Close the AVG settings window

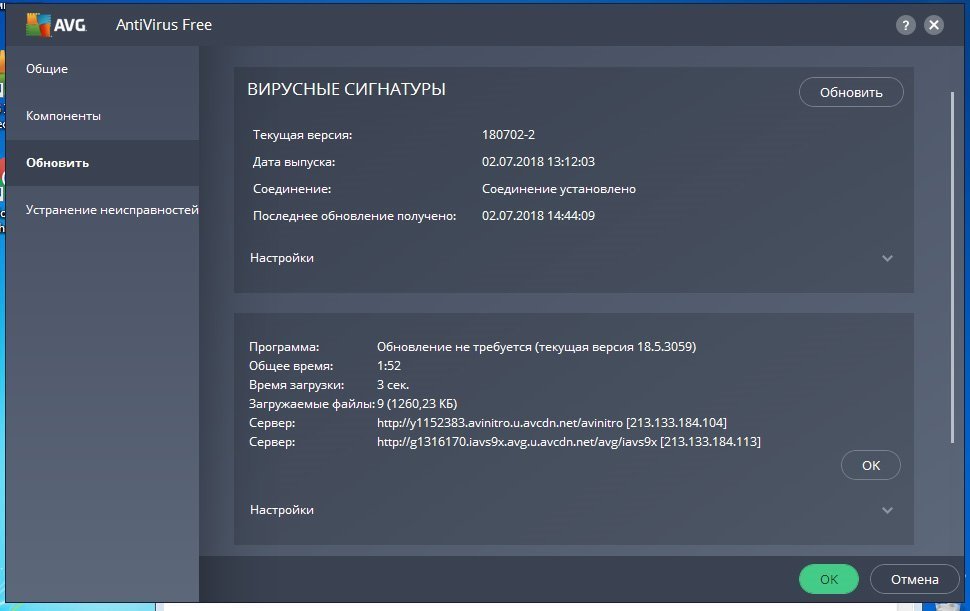coord(934,25)
